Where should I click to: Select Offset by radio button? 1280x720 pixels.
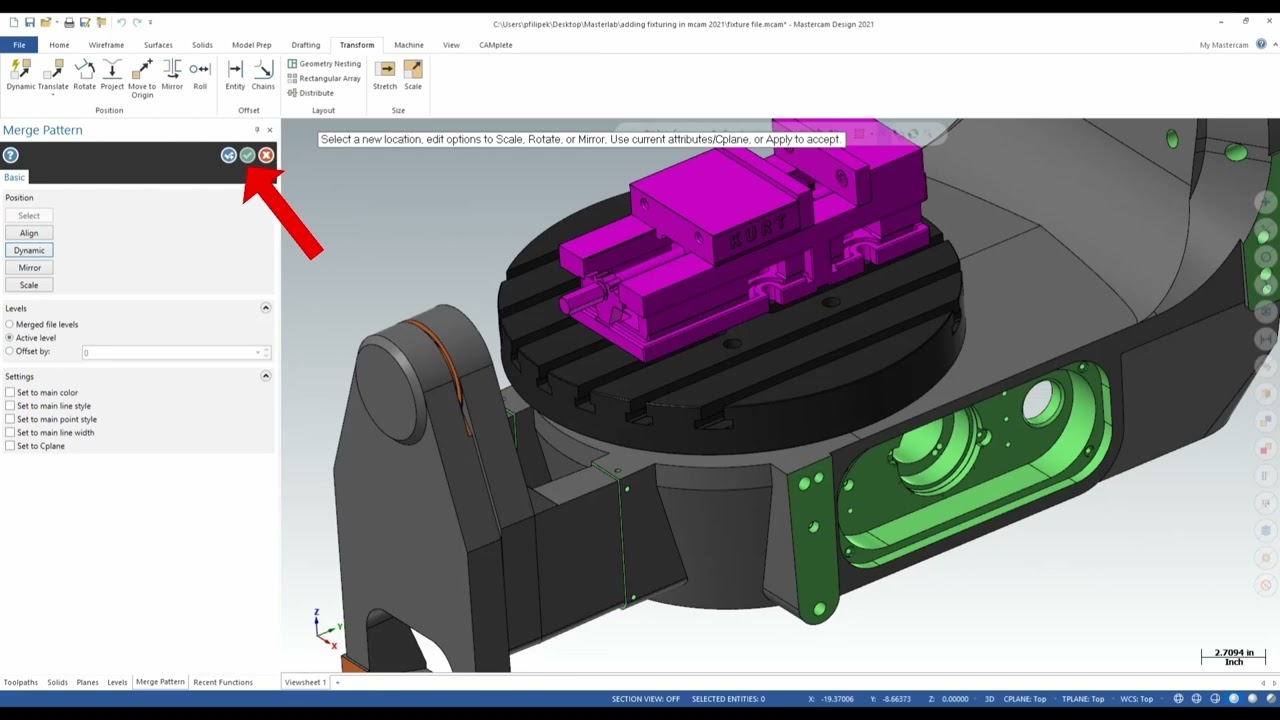[9, 351]
